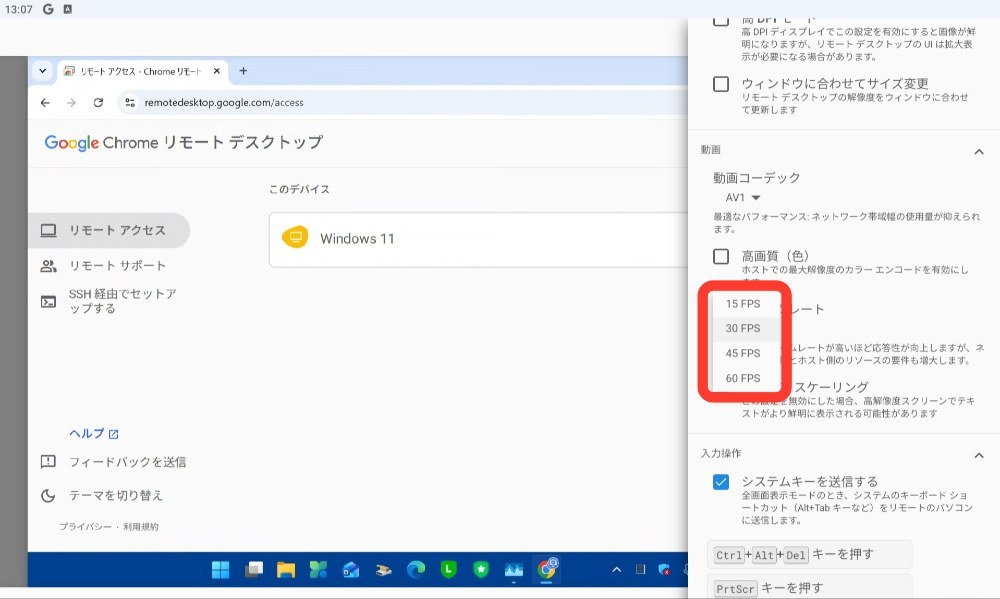Screen dimensions: 1000x599
Task: Open File Explorer from the taskbar
Action: 286,570
